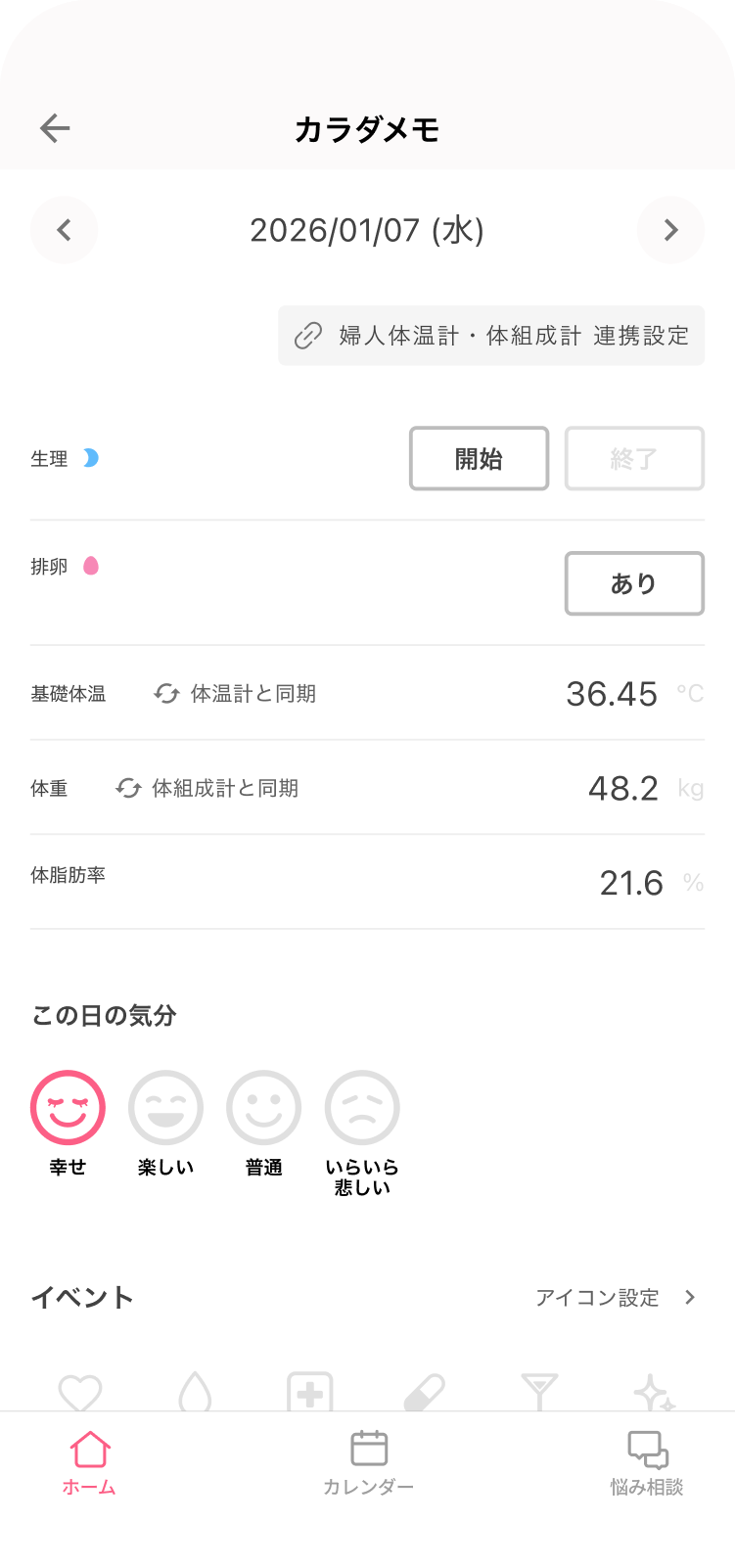Open the 悩み相談 tab

pos(647,1463)
